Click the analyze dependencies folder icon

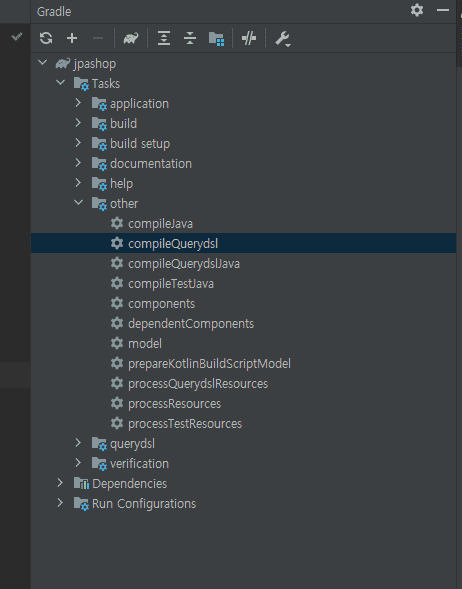(216, 38)
